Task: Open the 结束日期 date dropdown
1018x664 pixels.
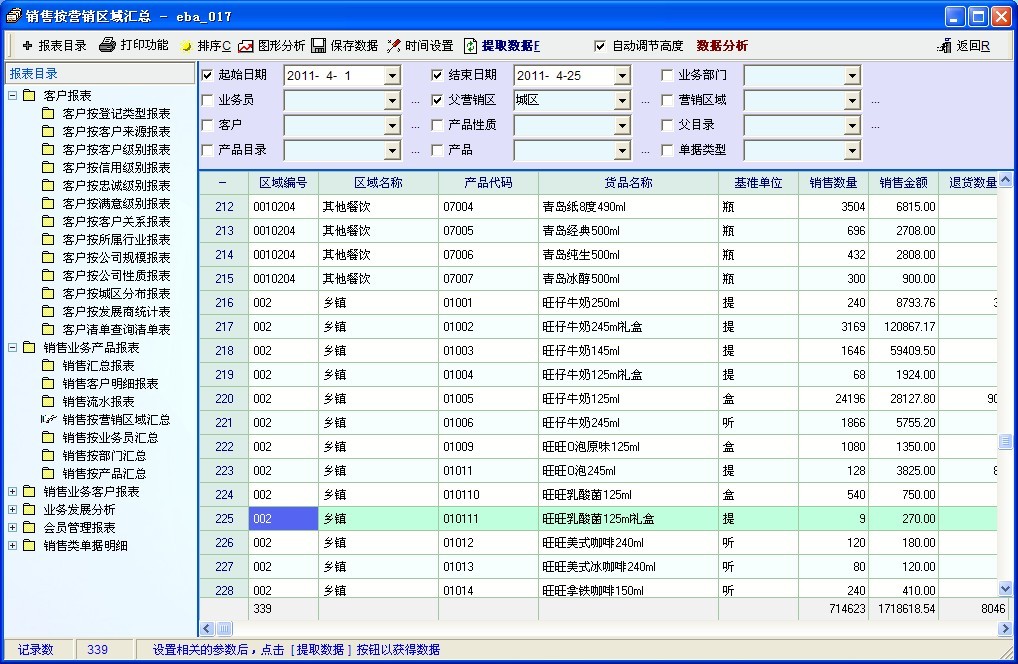Action: 622,76
